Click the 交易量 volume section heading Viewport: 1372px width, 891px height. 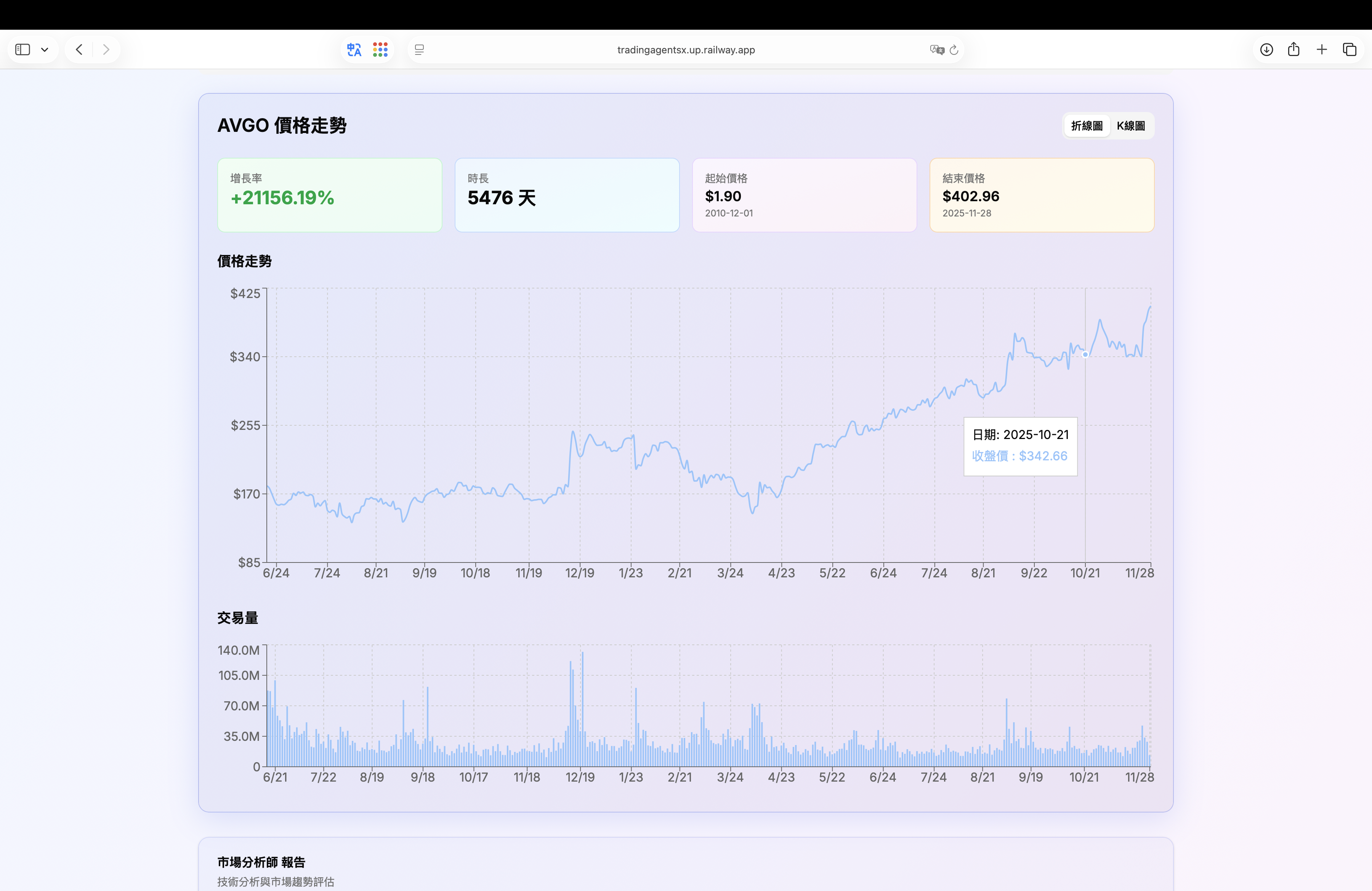coord(237,618)
